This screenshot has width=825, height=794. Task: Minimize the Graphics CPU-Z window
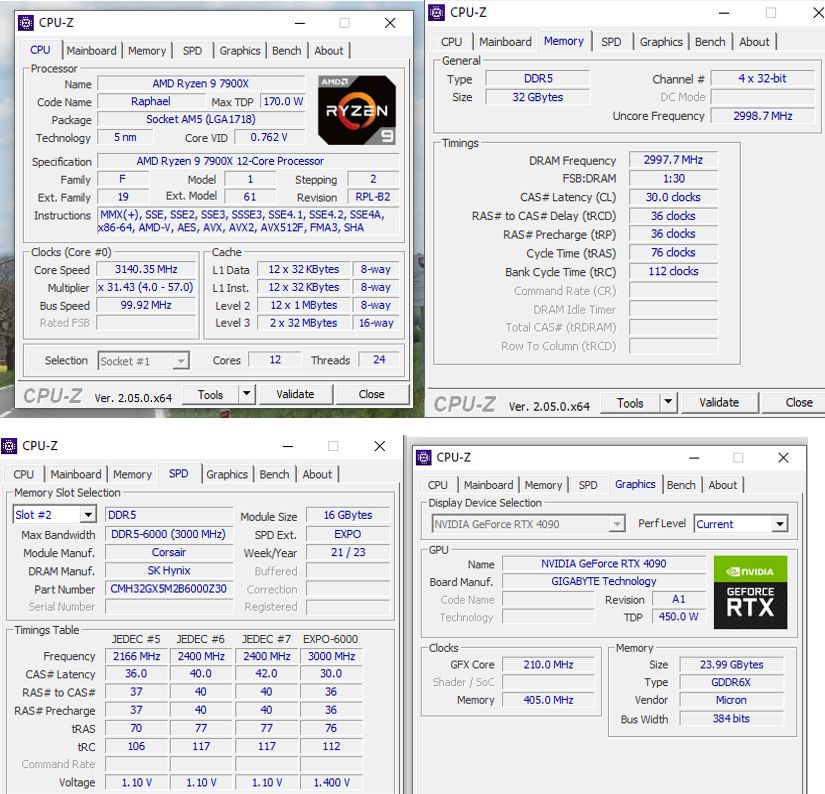pyautogui.click(x=694, y=458)
